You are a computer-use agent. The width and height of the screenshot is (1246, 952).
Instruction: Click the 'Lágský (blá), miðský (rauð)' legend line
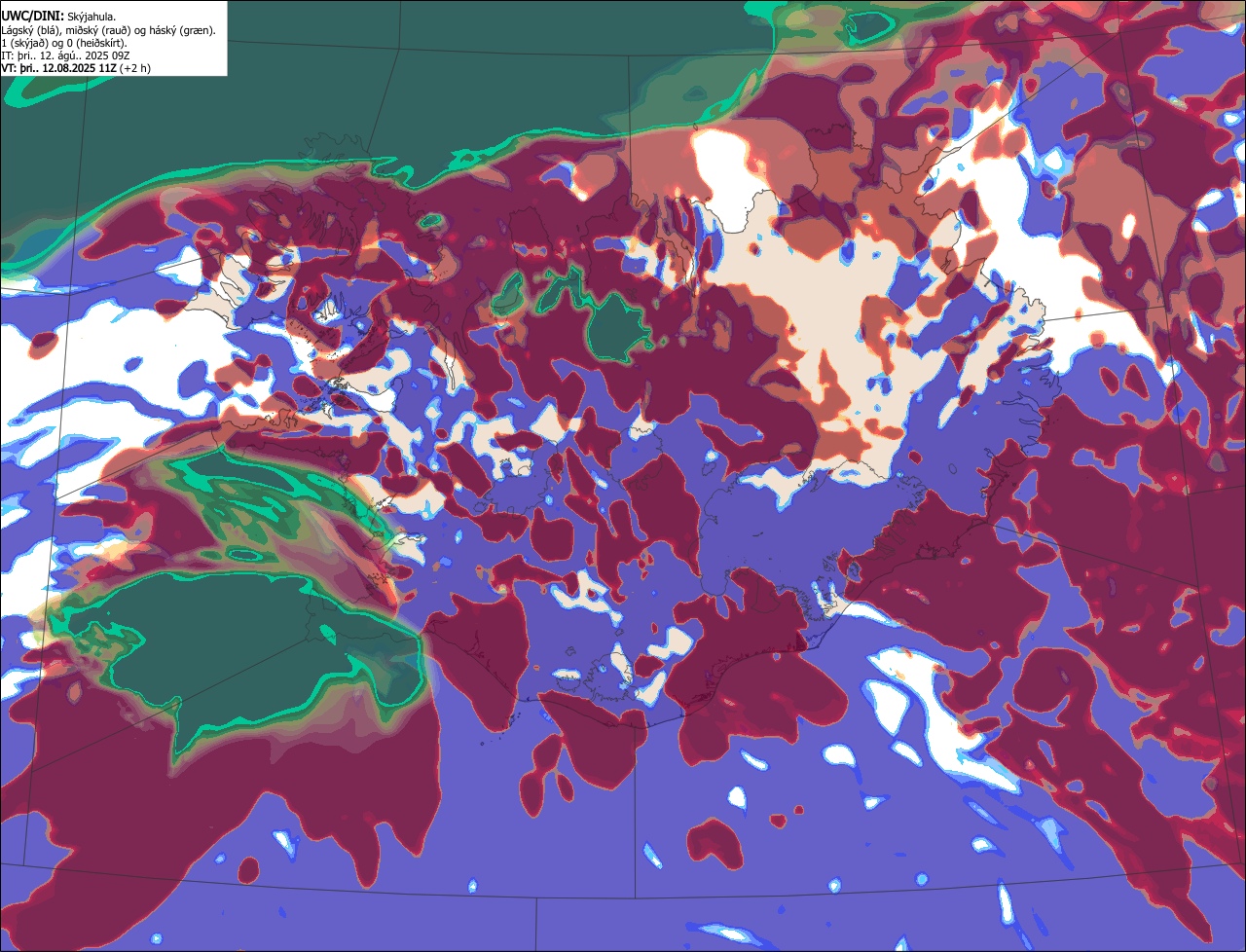click(x=109, y=30)
